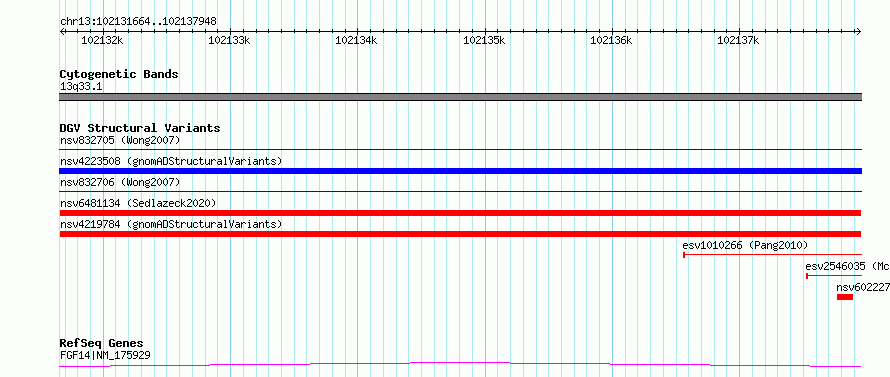Click the 102132k ruler tick label

(x=102, y=40)
